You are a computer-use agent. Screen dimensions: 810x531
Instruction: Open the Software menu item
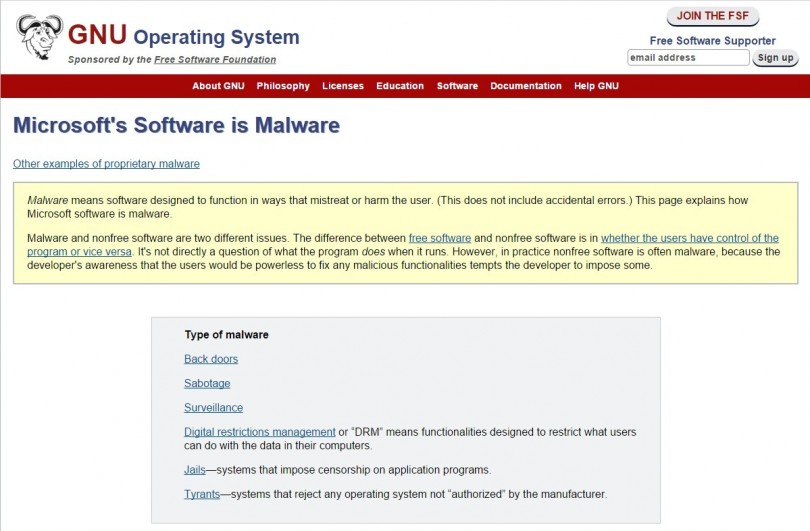[457, 86]
